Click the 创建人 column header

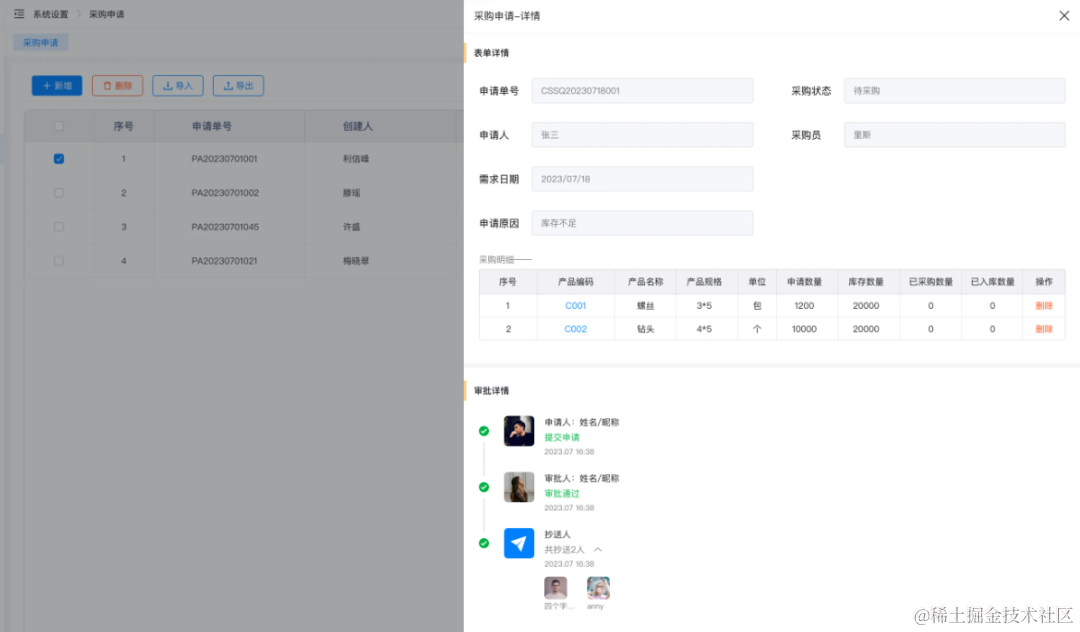pos(357,126)
